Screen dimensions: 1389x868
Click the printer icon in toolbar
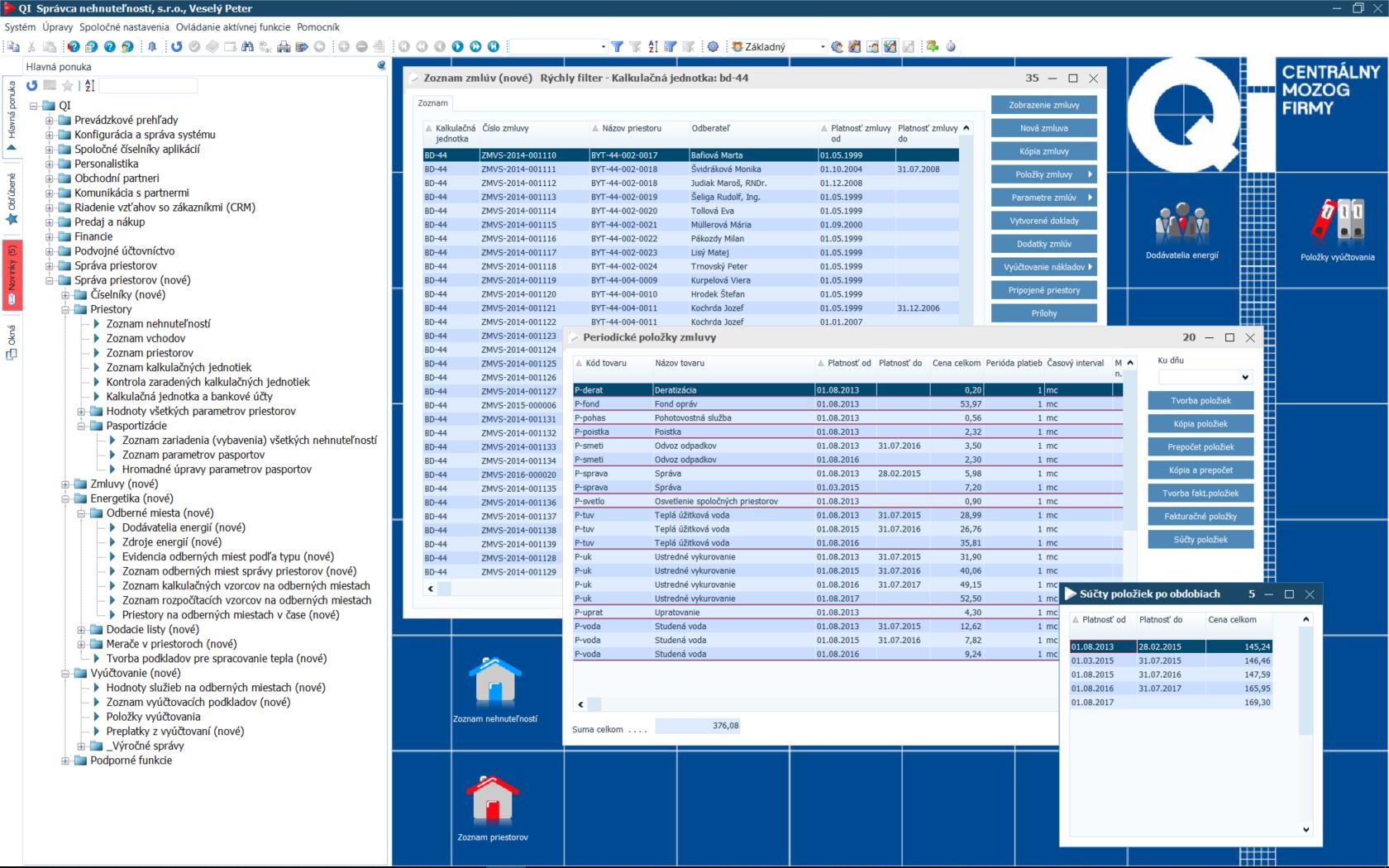click(284, 47)
